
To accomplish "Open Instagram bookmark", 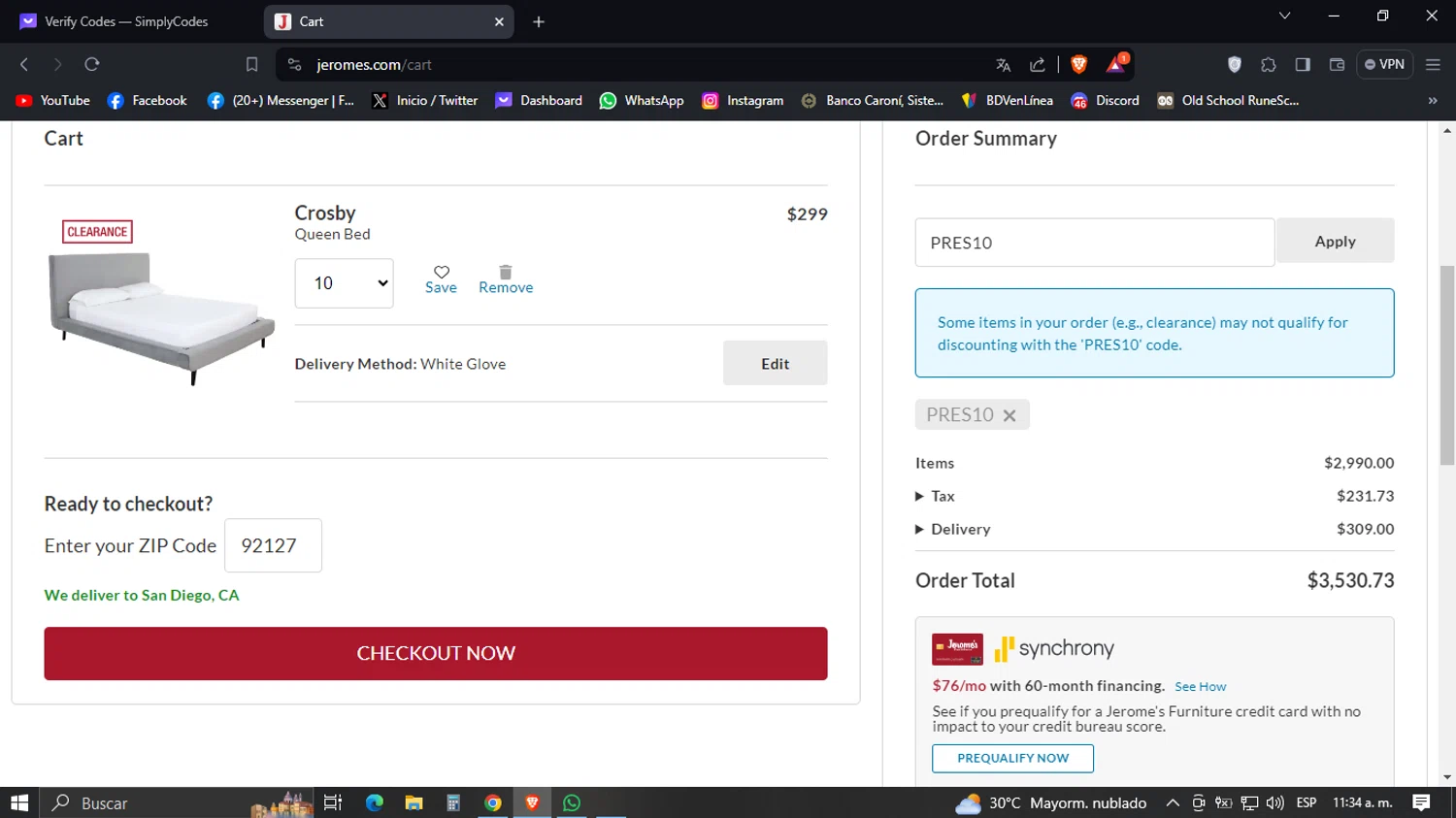I will (x=743, y=100).
